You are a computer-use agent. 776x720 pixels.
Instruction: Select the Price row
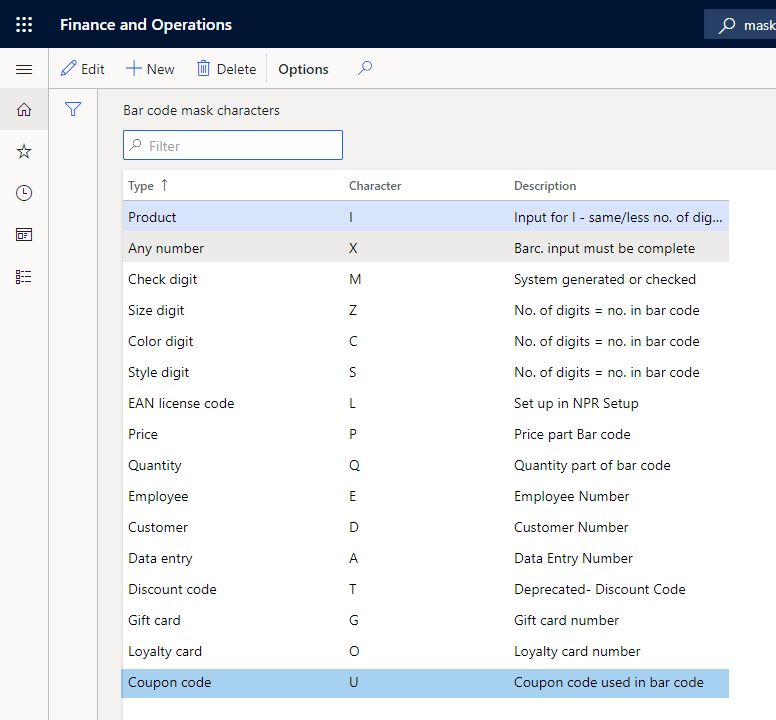(426, 434)
